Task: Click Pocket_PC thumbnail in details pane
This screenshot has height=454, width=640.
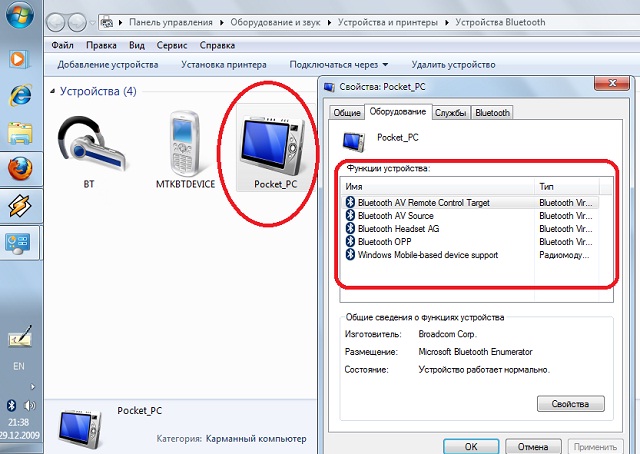Action: point(80,429)
